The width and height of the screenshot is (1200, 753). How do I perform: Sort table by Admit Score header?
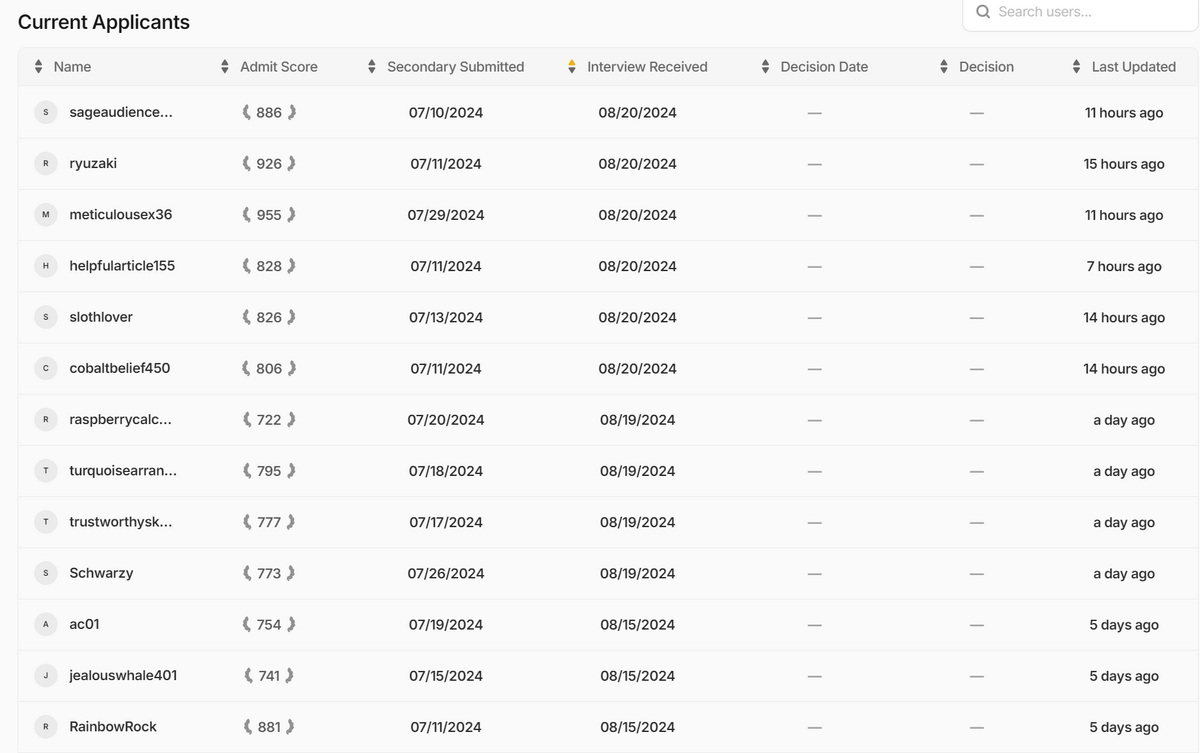[x=279, y=67]
